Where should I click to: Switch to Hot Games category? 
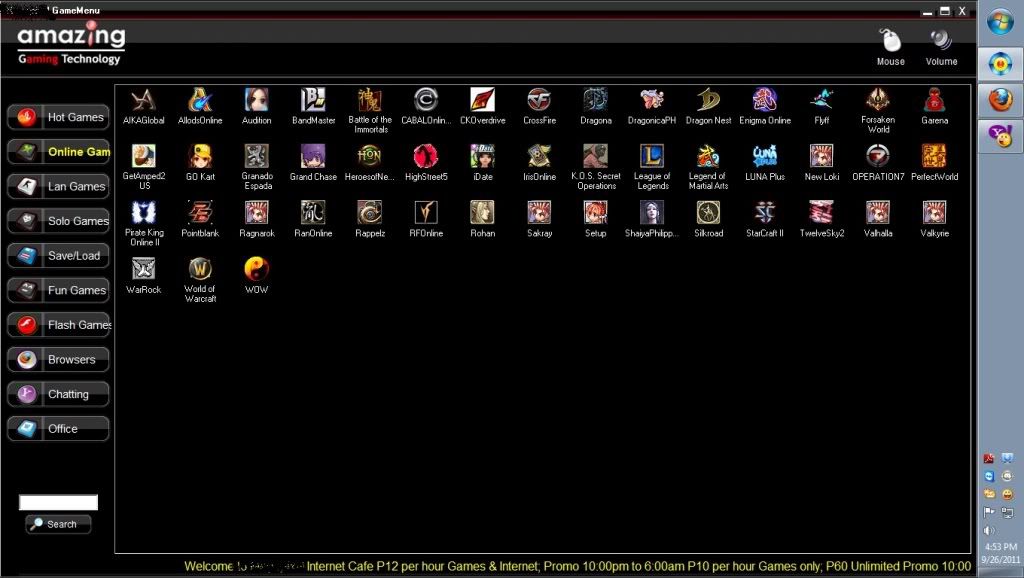[x=58, y=118]
